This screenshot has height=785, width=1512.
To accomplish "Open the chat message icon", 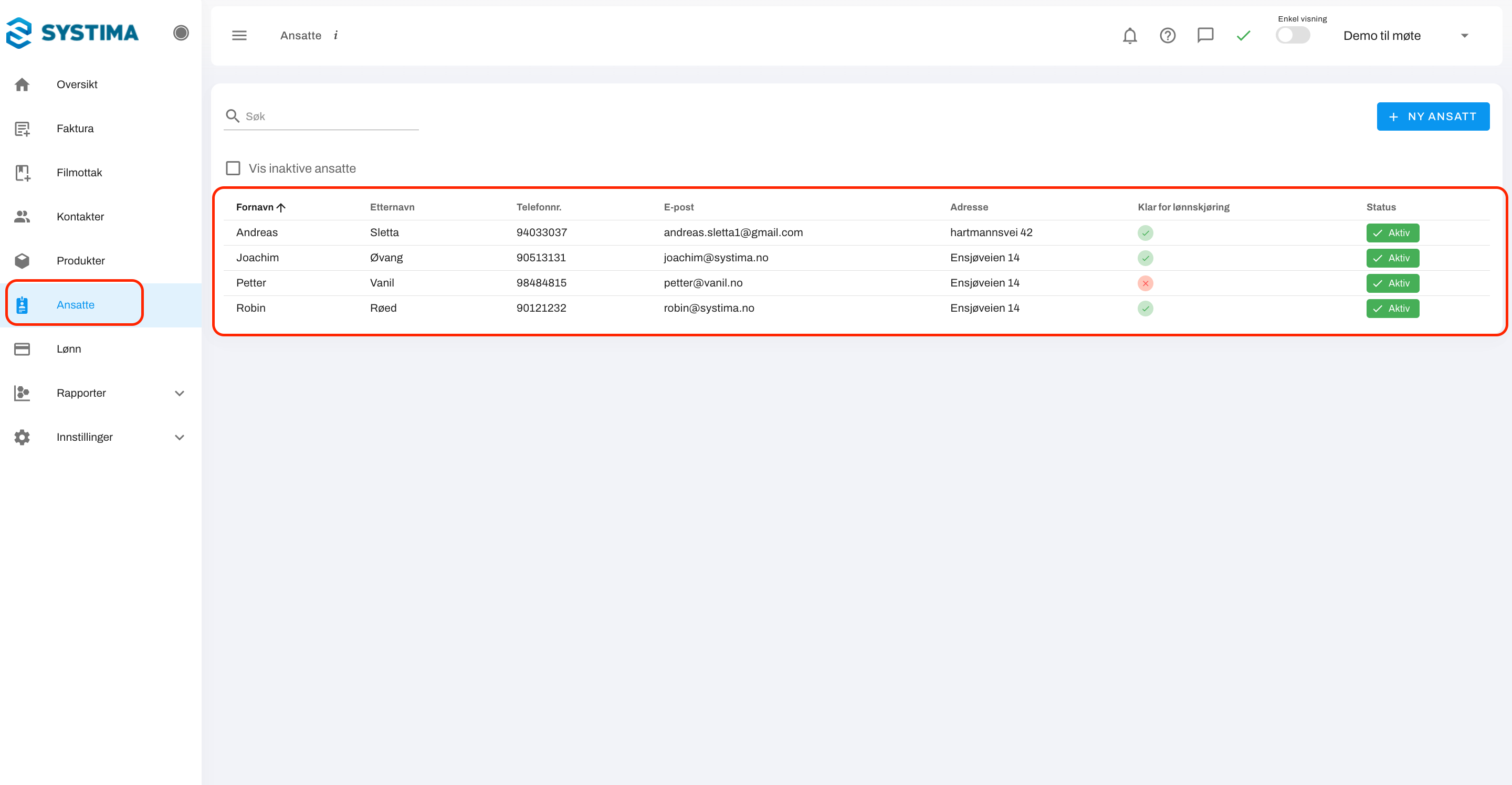I will pyautogui.click(x=1205, y=36).
